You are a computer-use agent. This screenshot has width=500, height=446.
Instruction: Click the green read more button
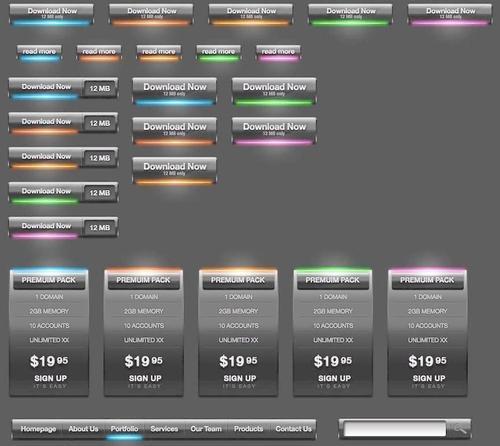[x=219, y=54]
